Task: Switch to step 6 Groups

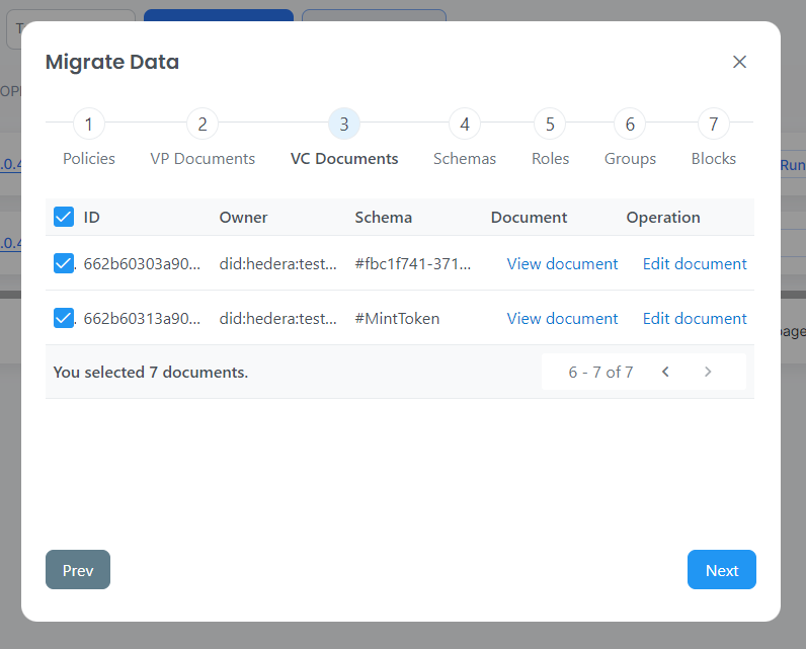Action: [x=630, y=125]
